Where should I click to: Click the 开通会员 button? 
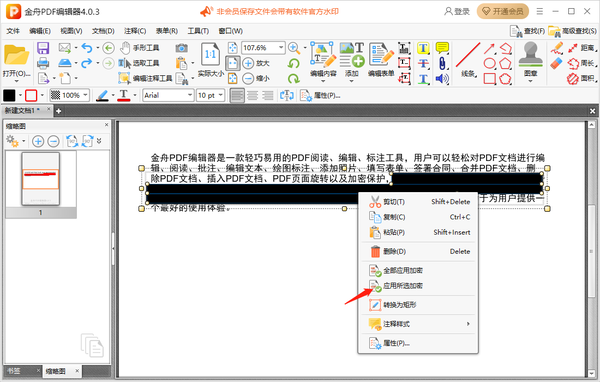(x=502, y=11)
